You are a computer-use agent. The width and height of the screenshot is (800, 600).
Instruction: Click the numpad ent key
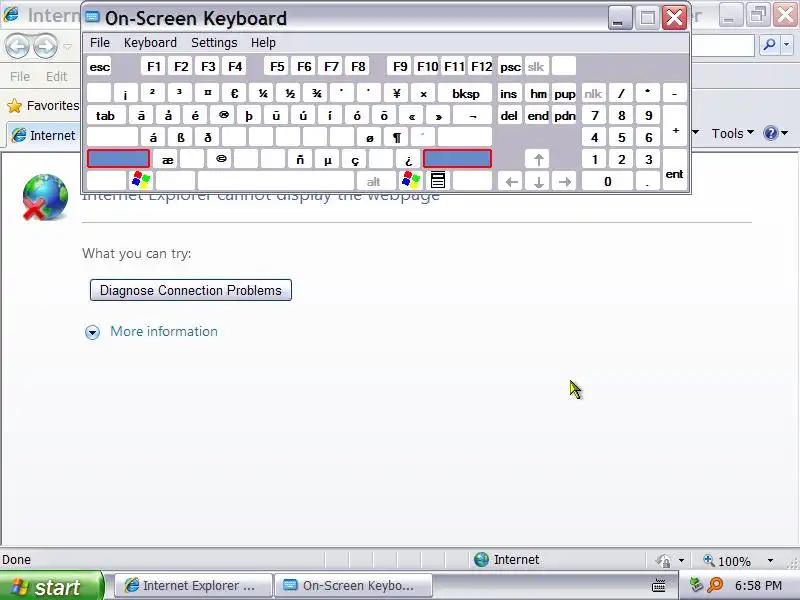point(674,170)
